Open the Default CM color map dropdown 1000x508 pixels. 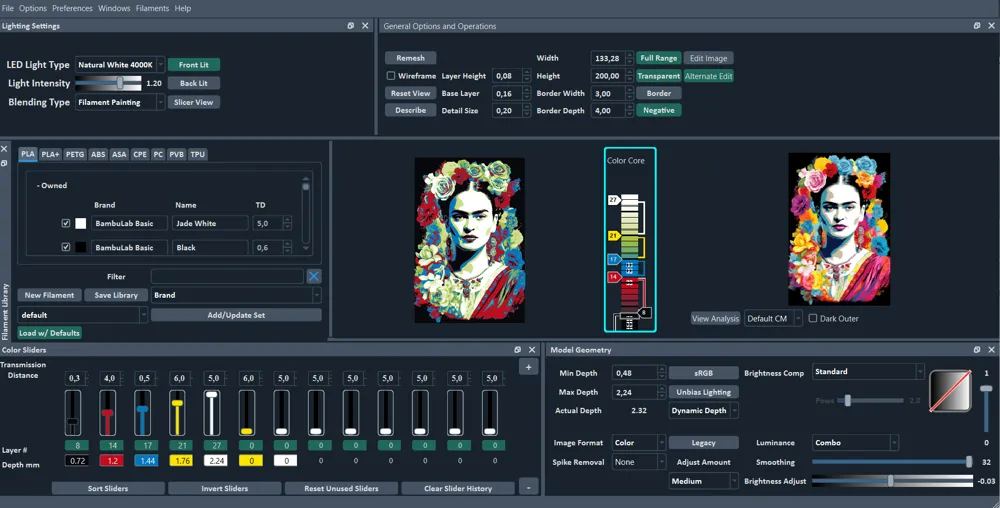point(773,319)
